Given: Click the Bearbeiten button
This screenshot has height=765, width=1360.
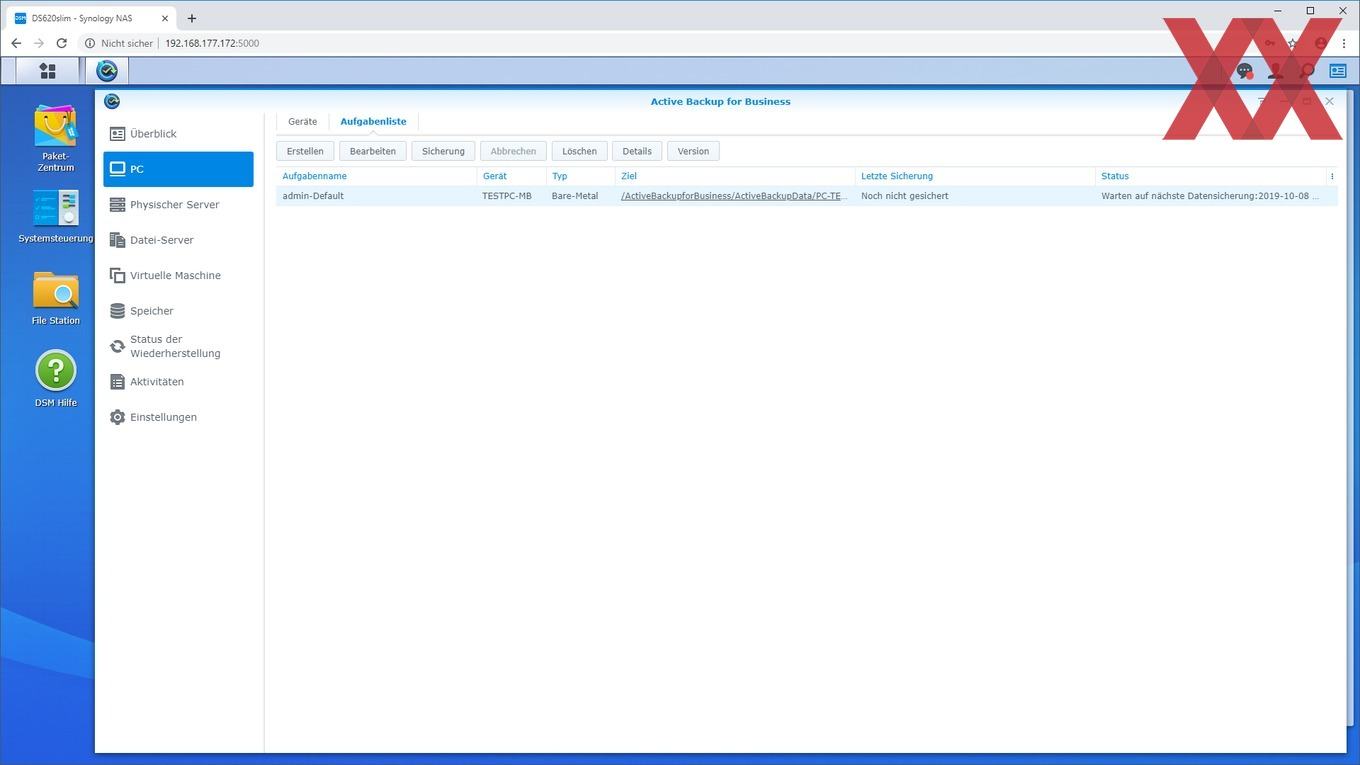Looking at the screenshot, I should pos(373,151).
